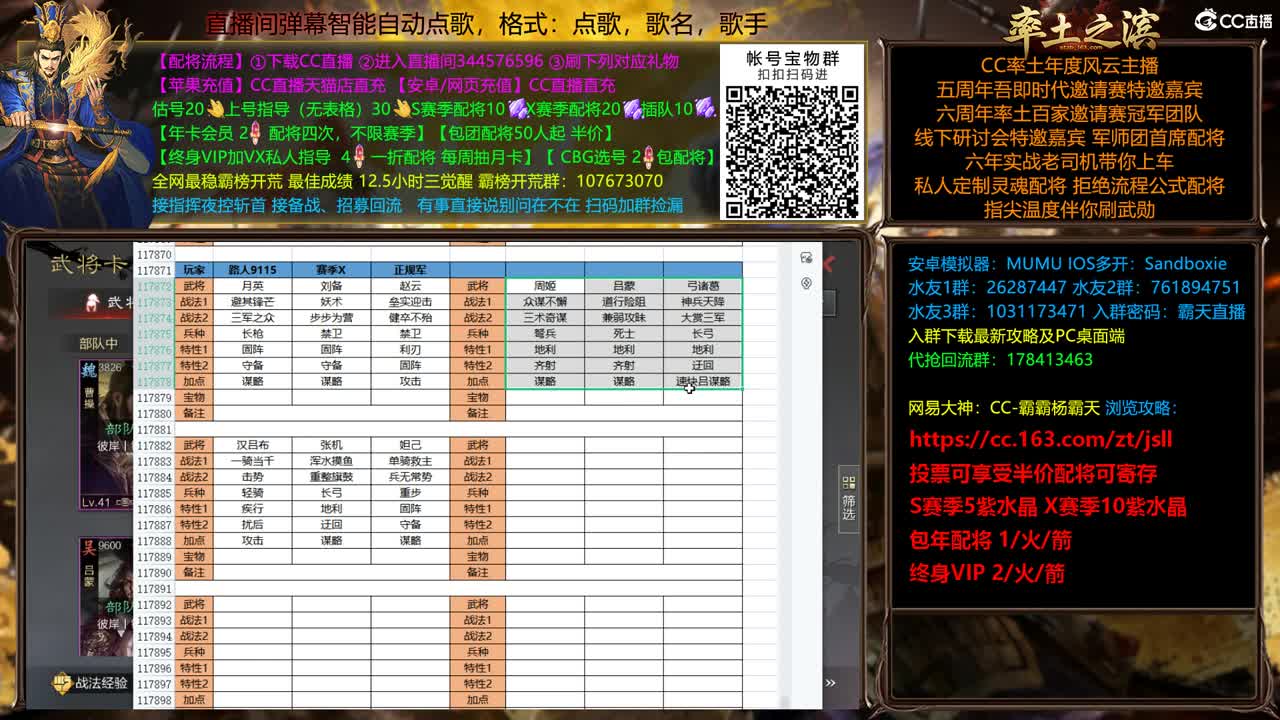The height and width of the screenshot is (720, 1280).
Task: Select the cell containing 轻骑
Action: [x=252, y=493]
